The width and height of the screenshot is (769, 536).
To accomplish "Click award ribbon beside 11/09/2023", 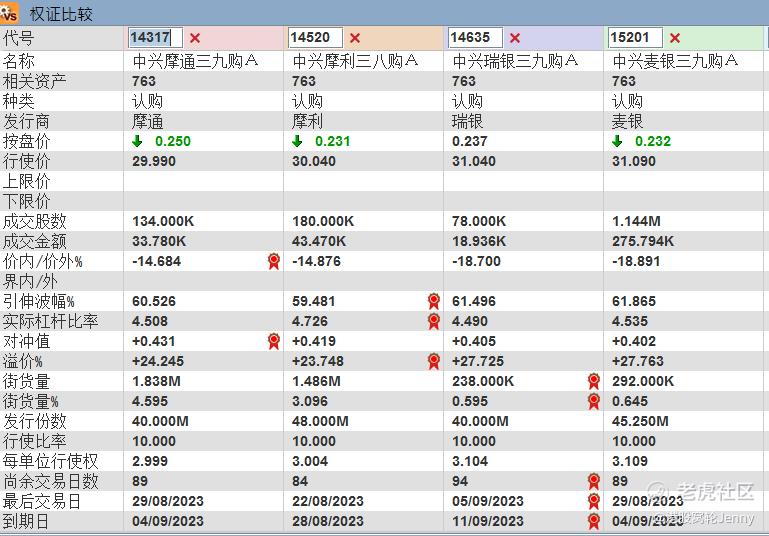I will (593, 521).
